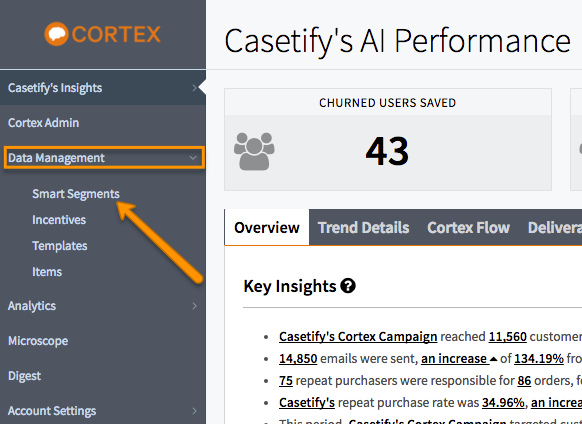Click the Cortex brain logo icon
The image size is (582, 424).
click(x=56, y=34)
